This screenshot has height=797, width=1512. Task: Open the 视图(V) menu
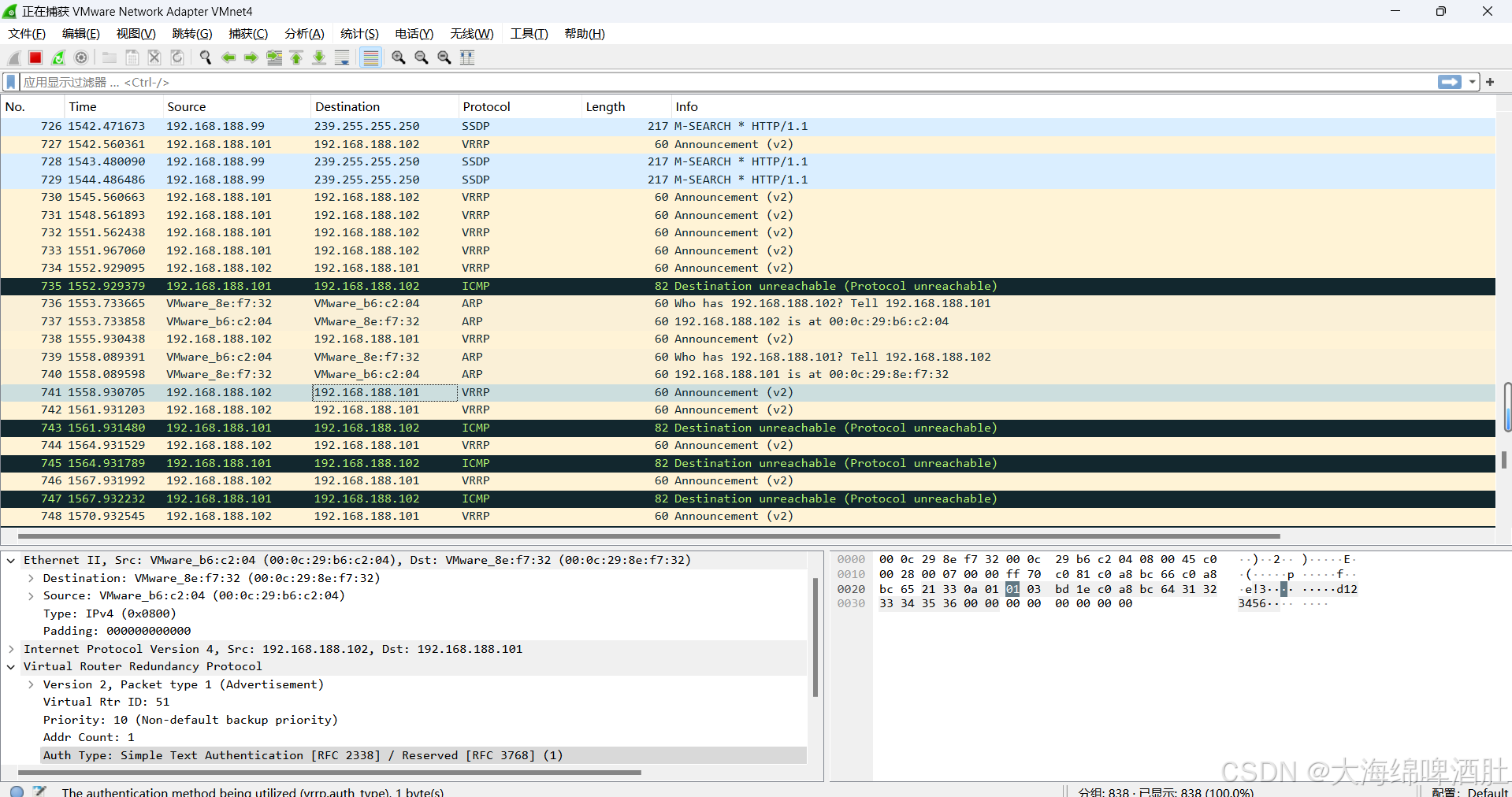136,34
